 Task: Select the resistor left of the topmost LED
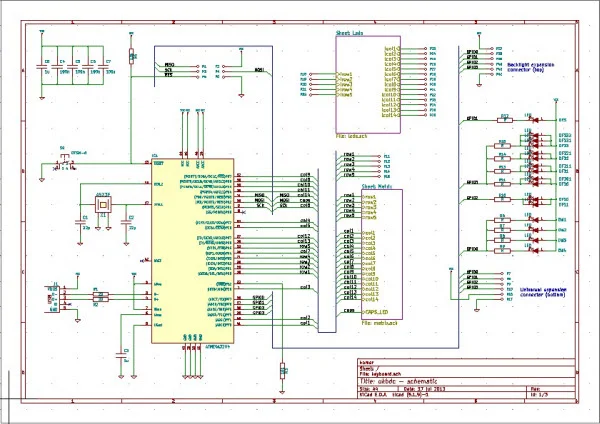pyautogui.click(x=503, y=120)
